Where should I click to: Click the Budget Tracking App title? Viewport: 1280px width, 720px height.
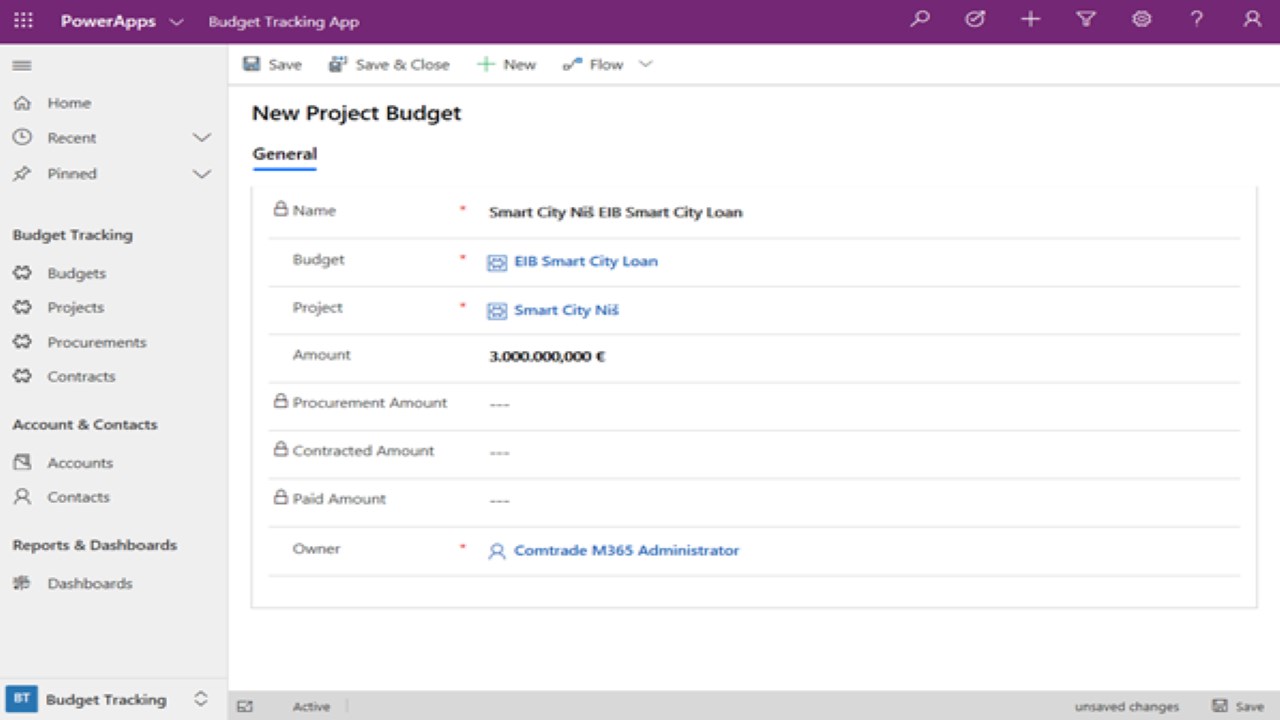coord(284,22)
